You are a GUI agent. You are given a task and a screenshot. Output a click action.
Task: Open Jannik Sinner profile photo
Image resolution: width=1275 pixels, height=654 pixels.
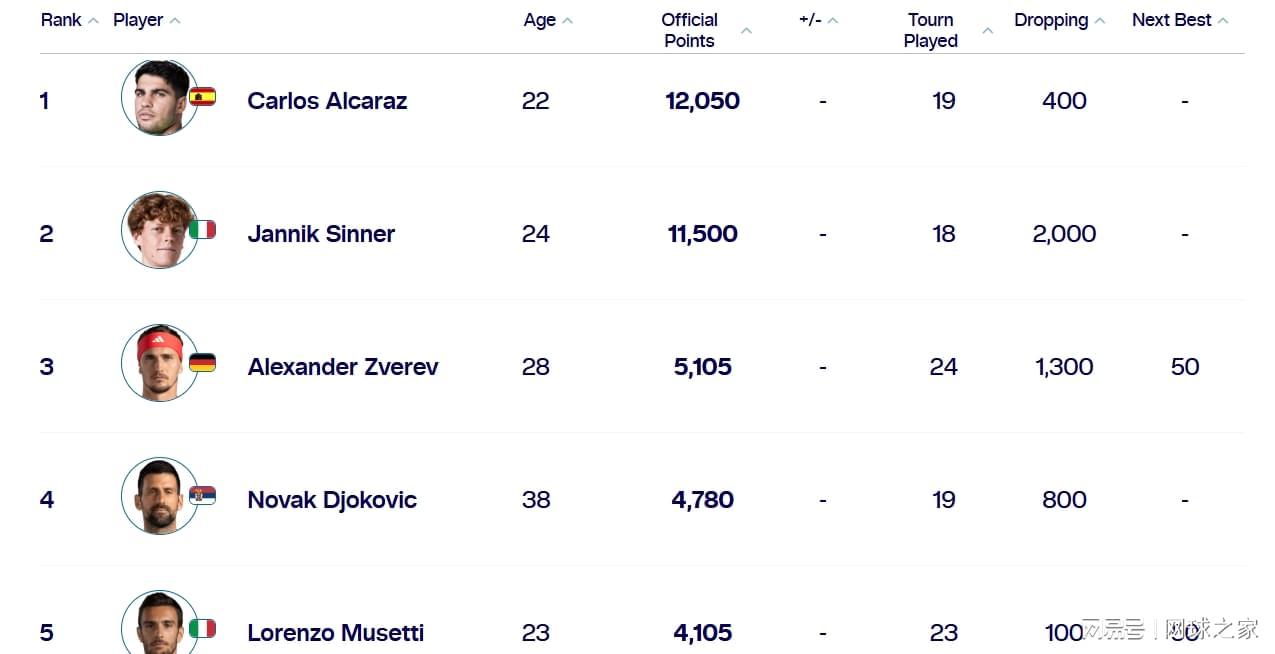point(160,231)
